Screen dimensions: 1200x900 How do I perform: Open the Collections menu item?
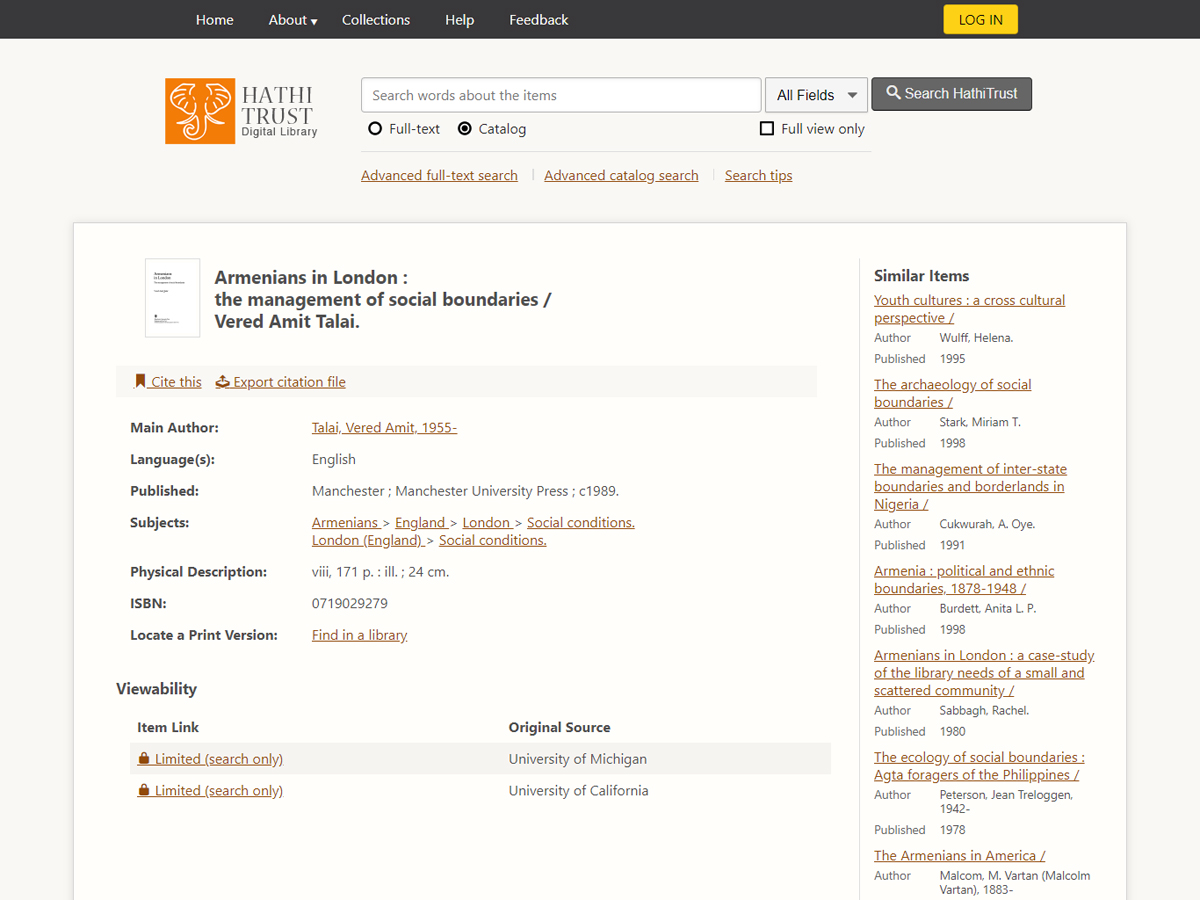coord(376,20)
